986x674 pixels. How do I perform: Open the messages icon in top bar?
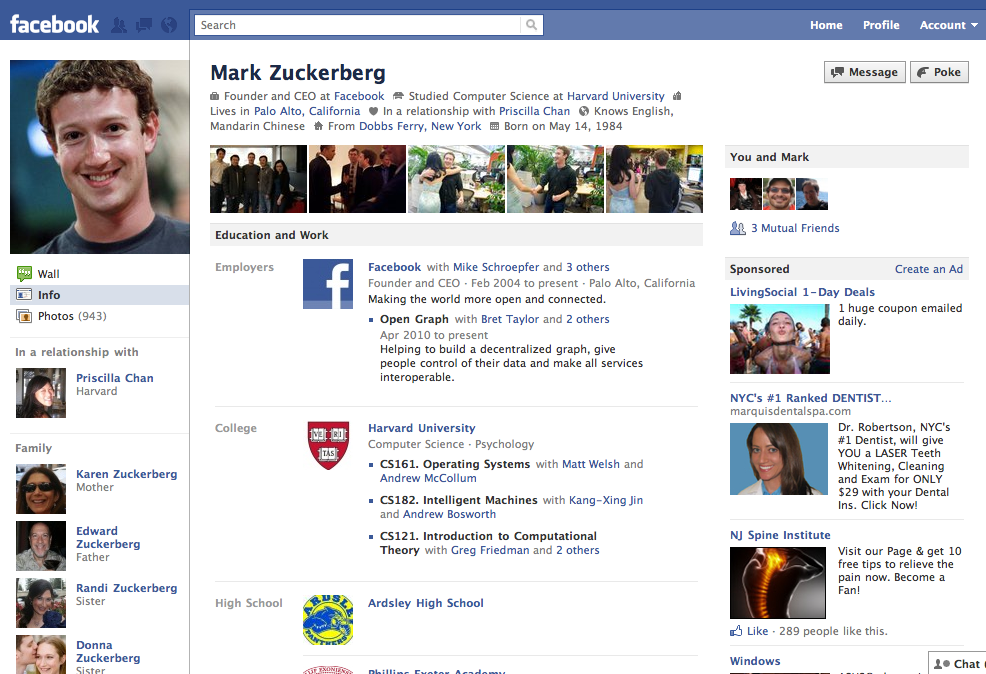144,25
